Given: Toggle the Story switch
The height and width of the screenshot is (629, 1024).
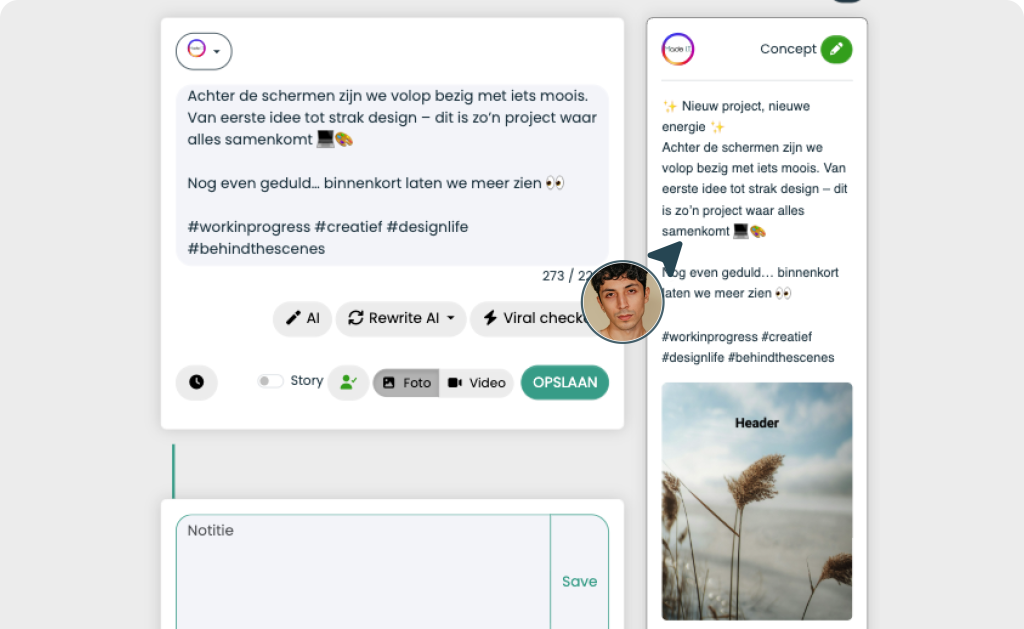Looking at the screenshot, I should point(270,381).
